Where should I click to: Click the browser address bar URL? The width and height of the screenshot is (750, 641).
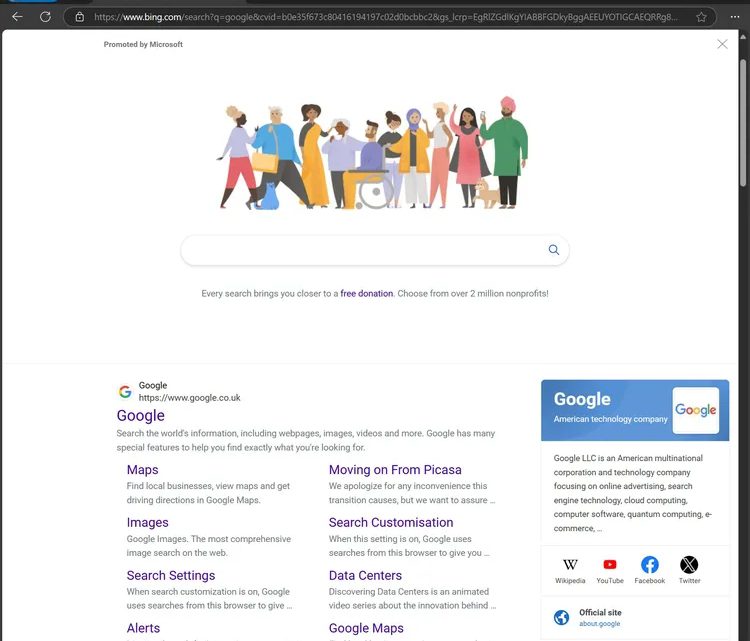[386, 17]
